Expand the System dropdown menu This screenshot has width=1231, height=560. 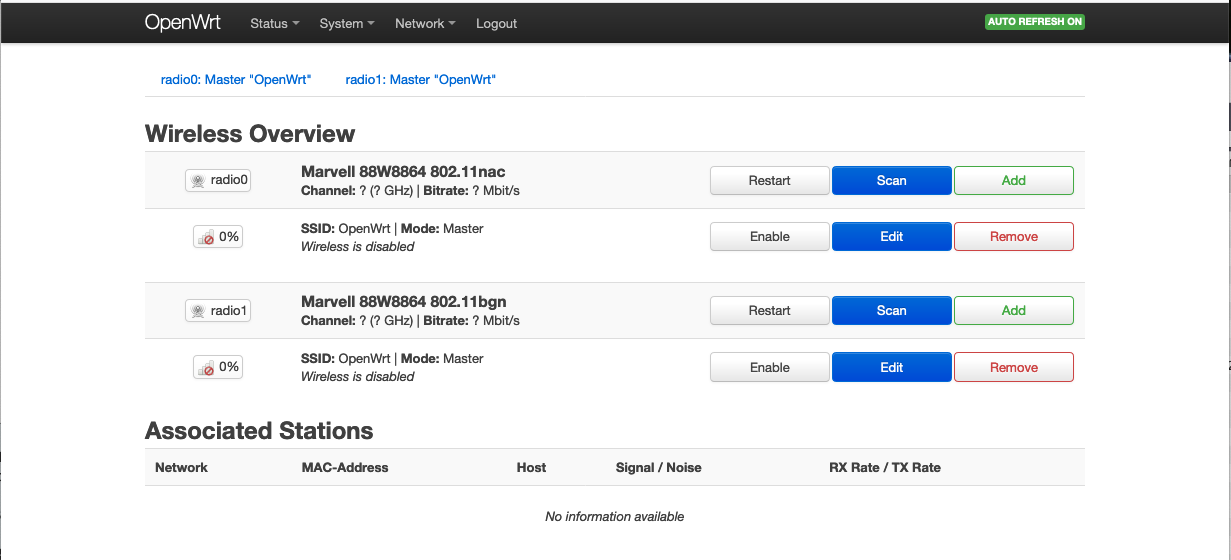[346, 23]
